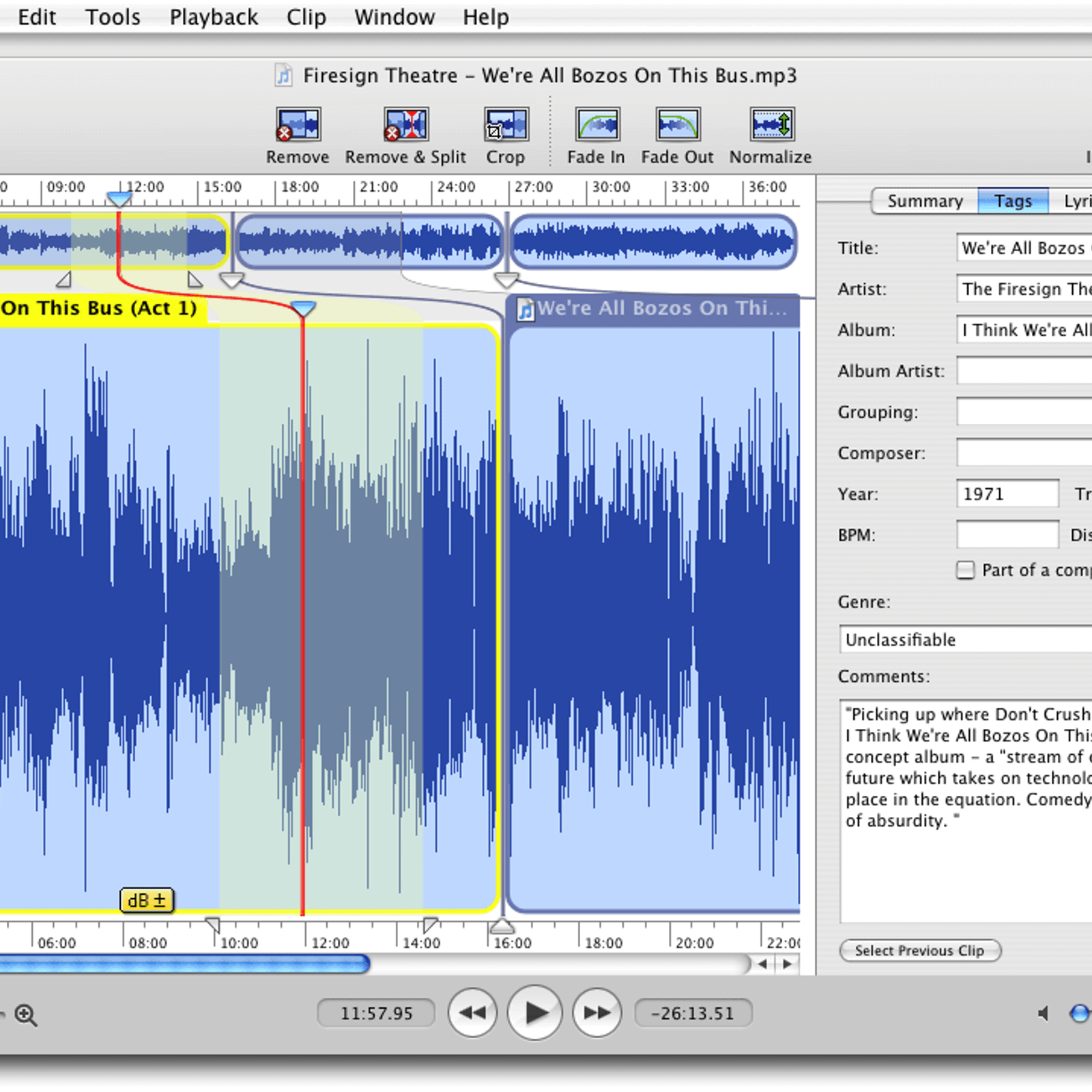Switch to the Lyrics tab
The height and width of the screenshot is (1092, 1092).
(1072, 201)
